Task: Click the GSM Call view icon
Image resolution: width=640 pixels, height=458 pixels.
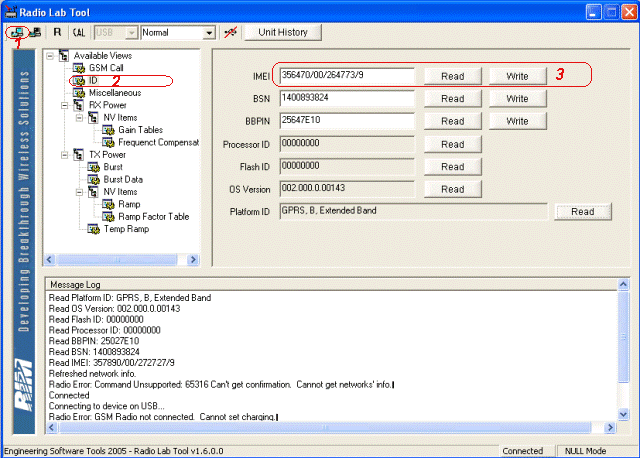Action: click(x=79, y=68)
